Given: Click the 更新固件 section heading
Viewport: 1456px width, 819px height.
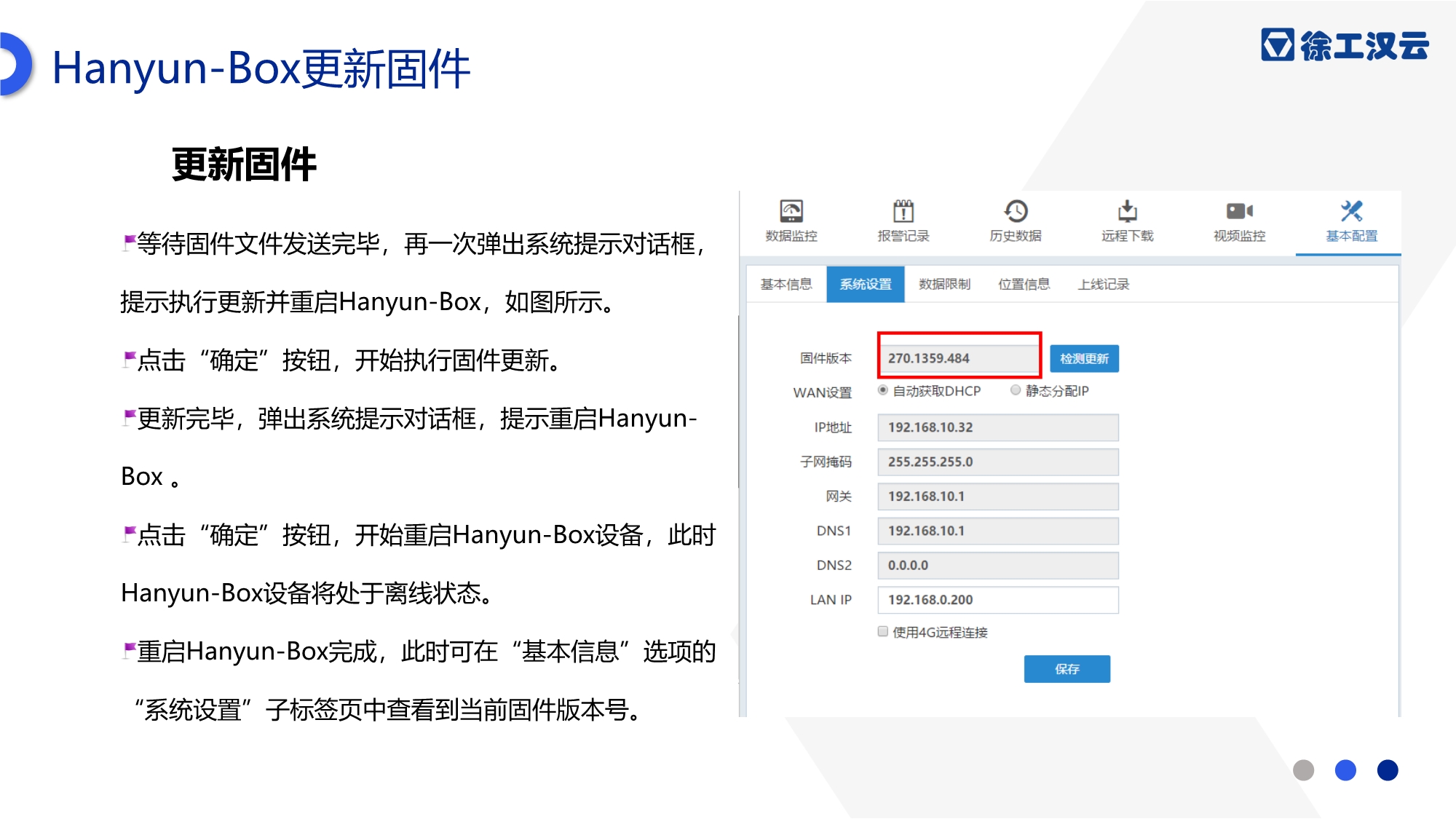Looking at the screenshot, I should (244, 165).
